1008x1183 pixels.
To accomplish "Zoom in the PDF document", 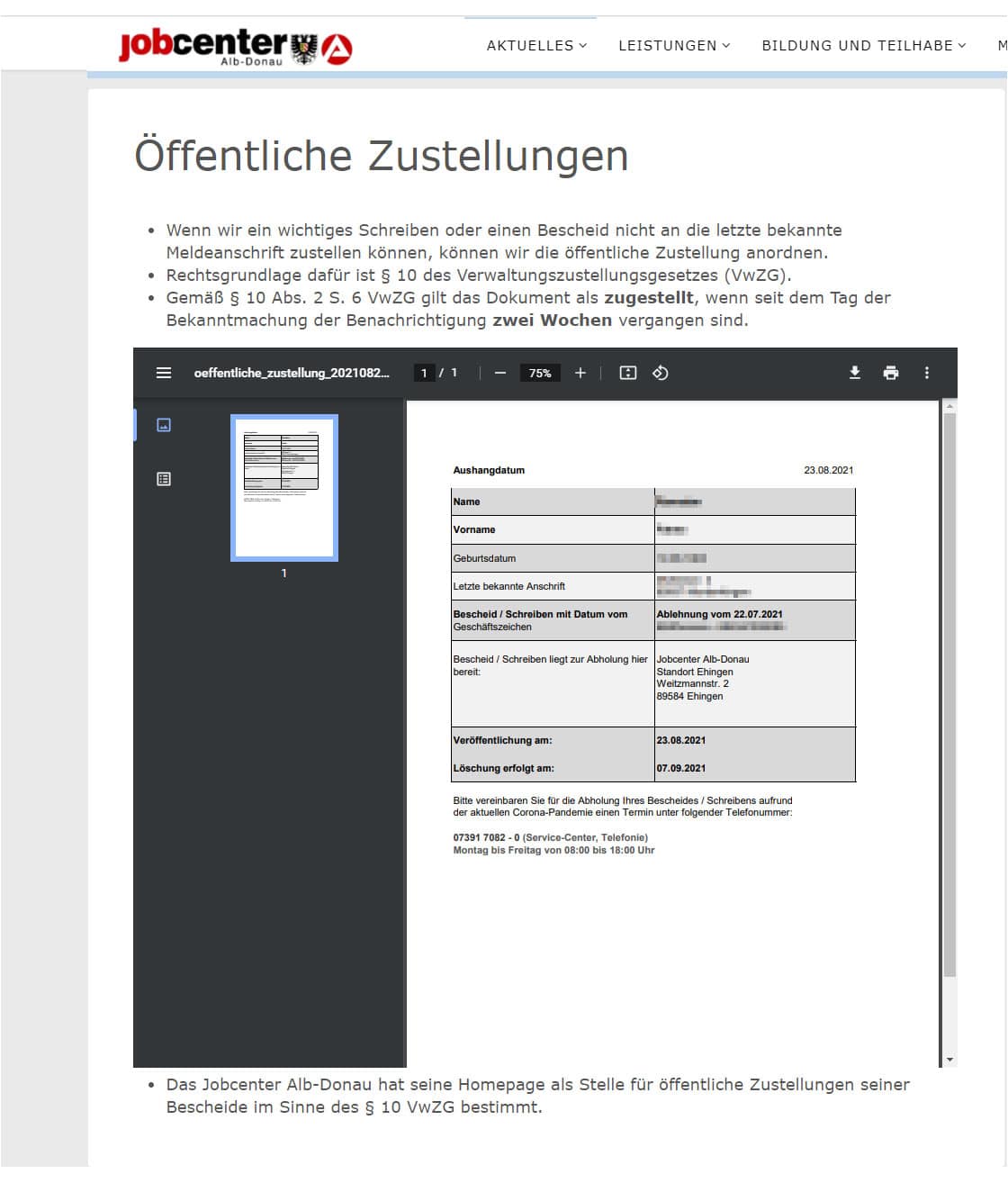I will [580, 373].
